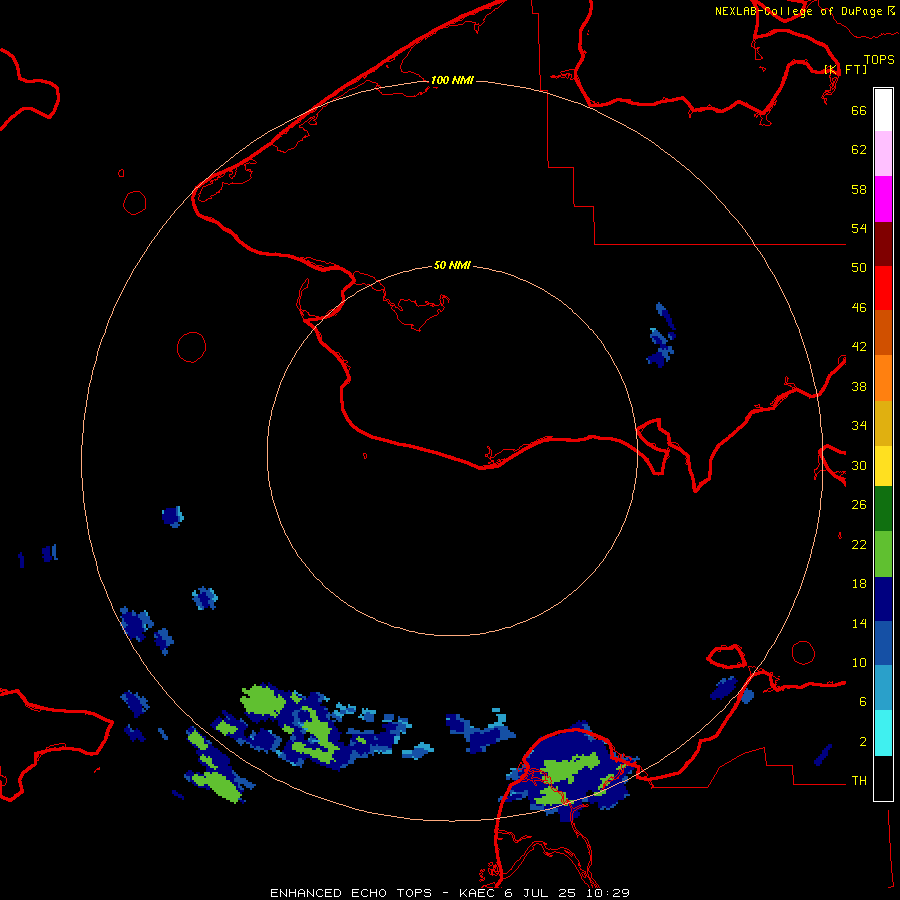Click the legend value 10
Viewport: 900px width, 900px height.
click(859, 663)
